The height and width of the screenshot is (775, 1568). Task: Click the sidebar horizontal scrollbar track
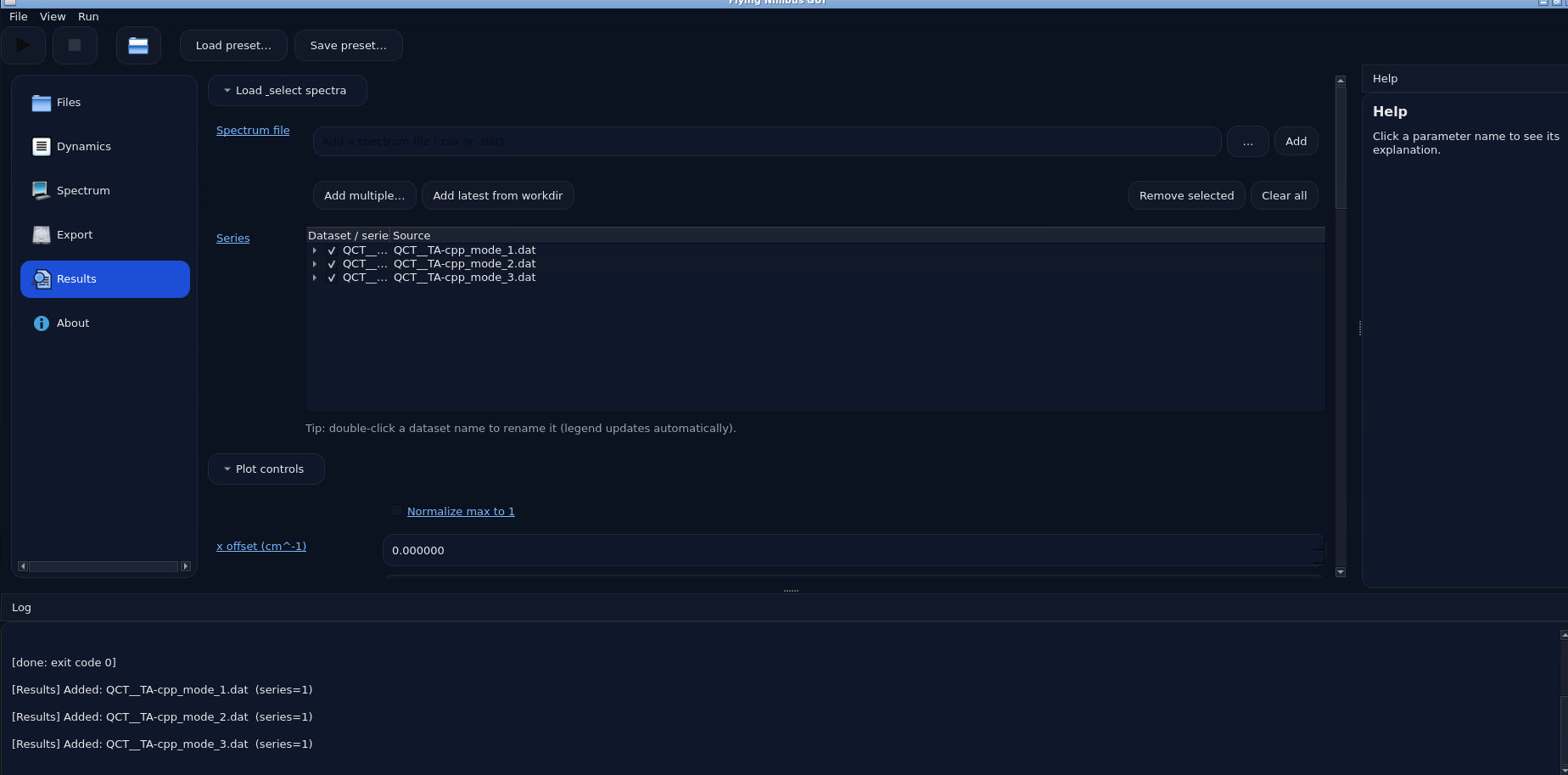(x=104, y=566)
